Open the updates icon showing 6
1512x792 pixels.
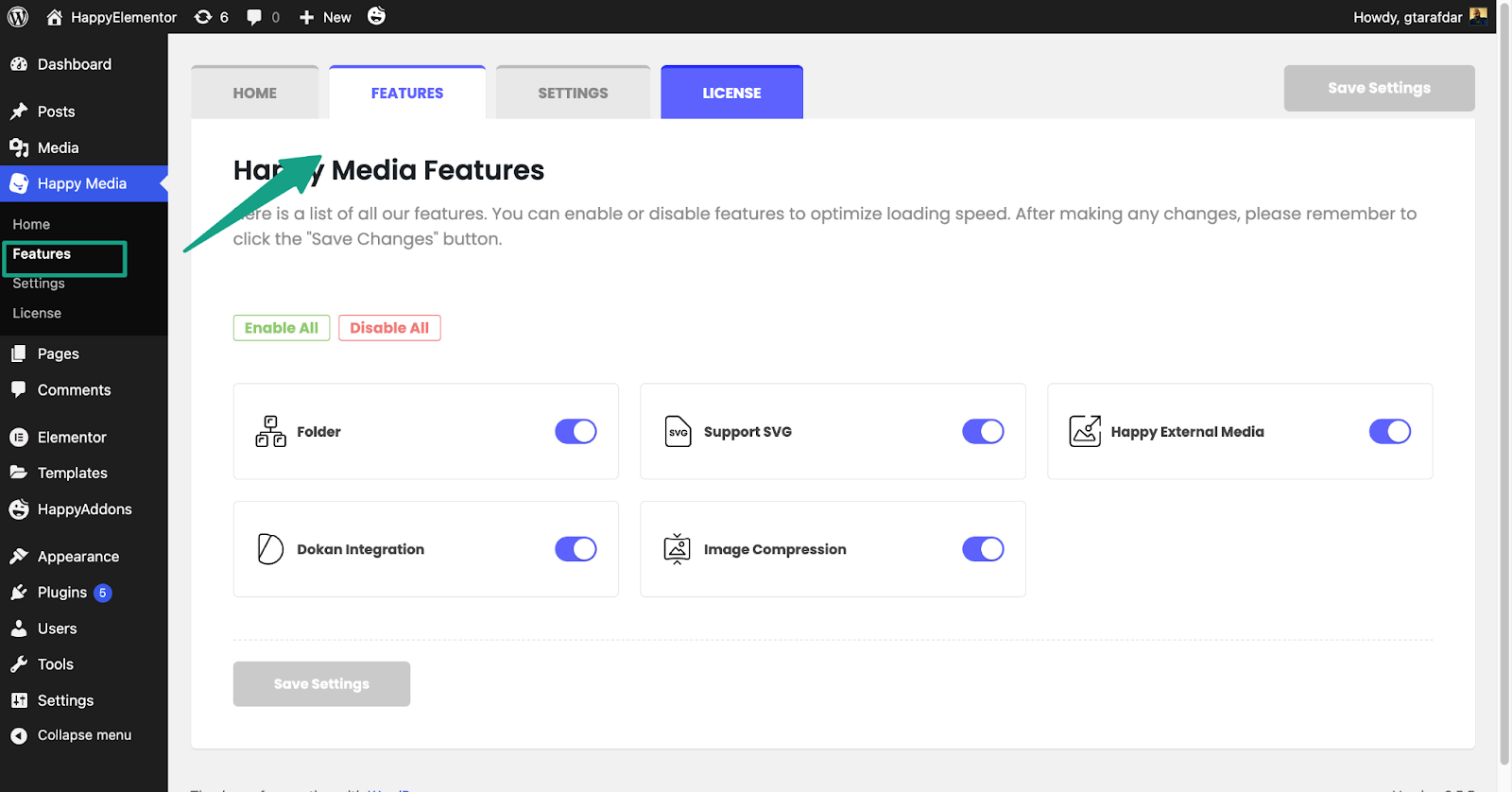pyautogui.click(x=203, y=17)
